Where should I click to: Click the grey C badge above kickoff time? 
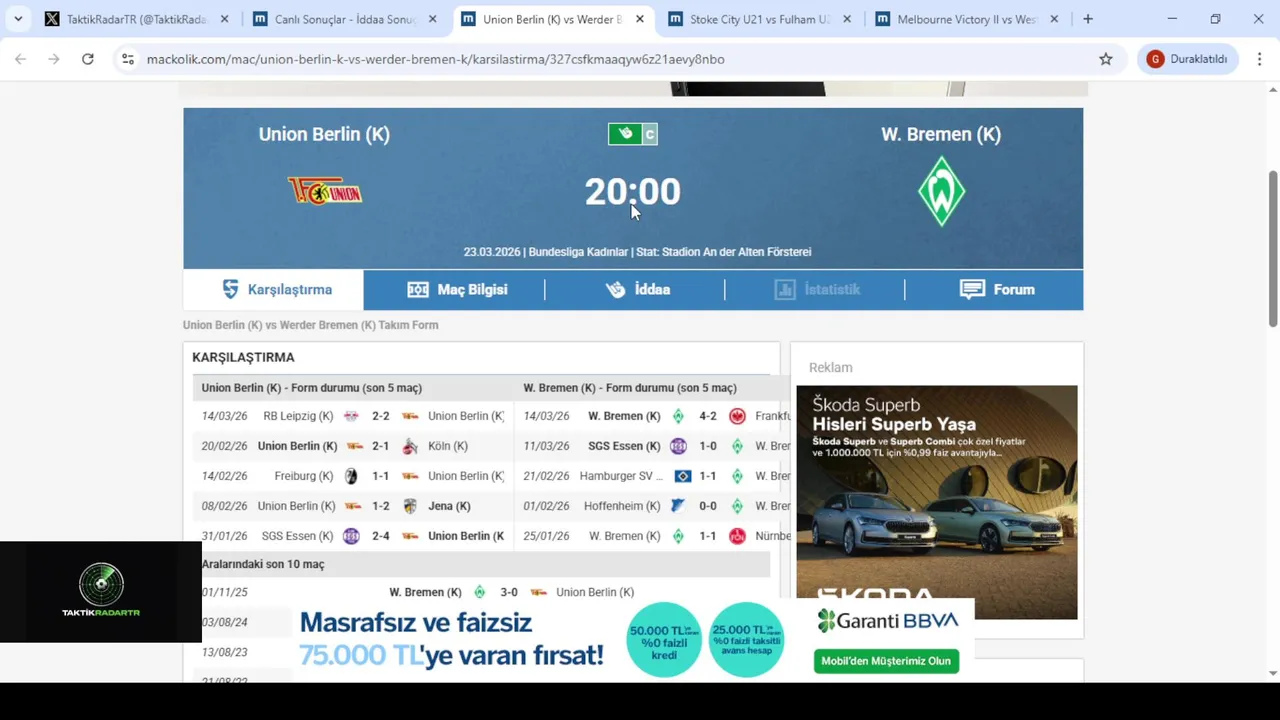coord(649,134)
